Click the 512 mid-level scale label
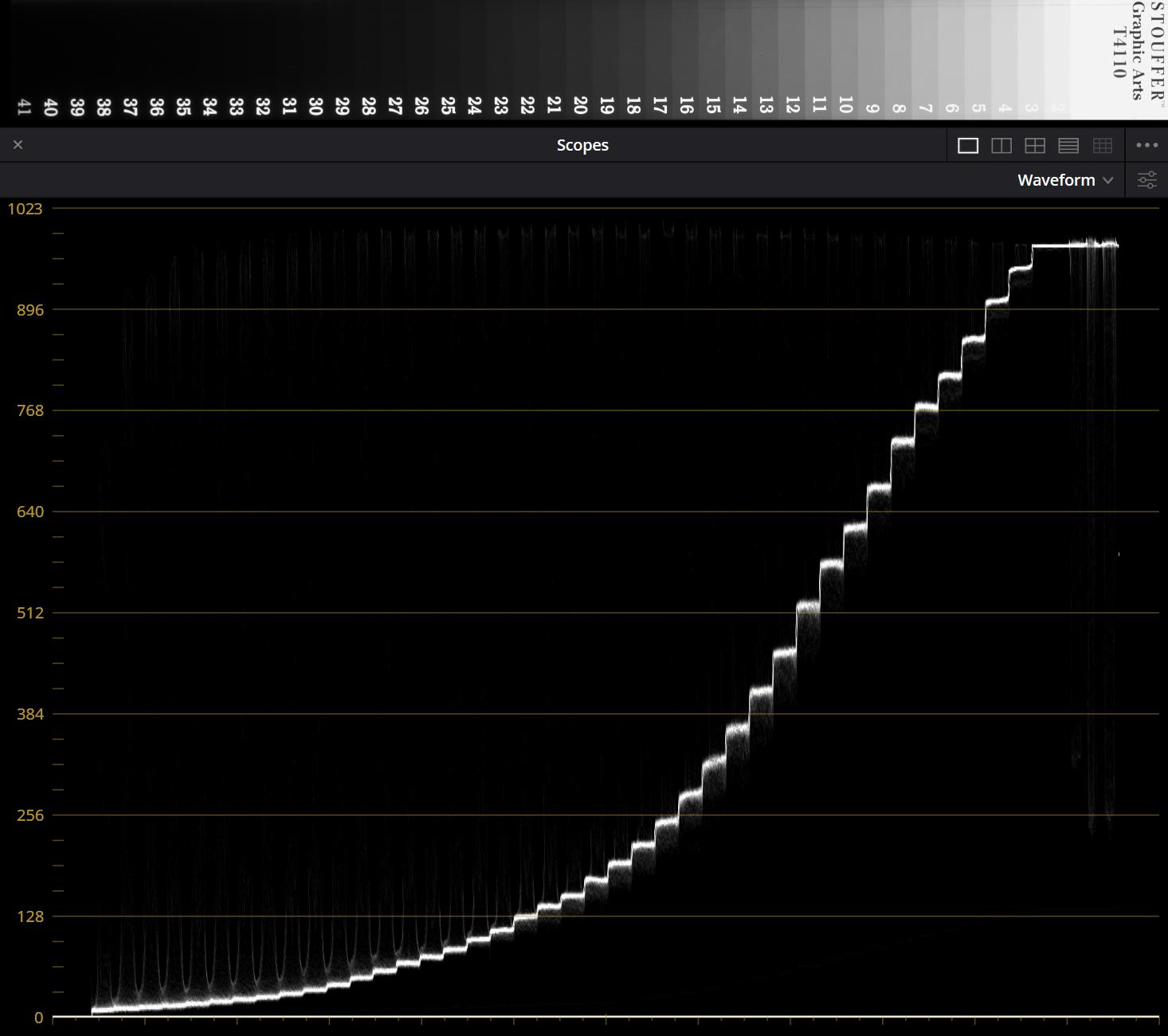This screenshot has width=1168, height=1036. pyautogui.click(x=29, y=613)
